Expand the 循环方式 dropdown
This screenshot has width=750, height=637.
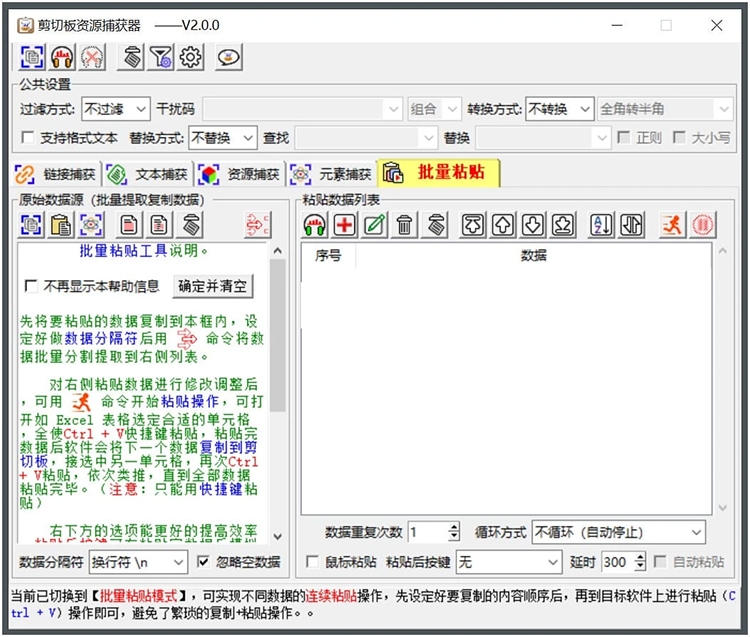click(x=618, y=532)
